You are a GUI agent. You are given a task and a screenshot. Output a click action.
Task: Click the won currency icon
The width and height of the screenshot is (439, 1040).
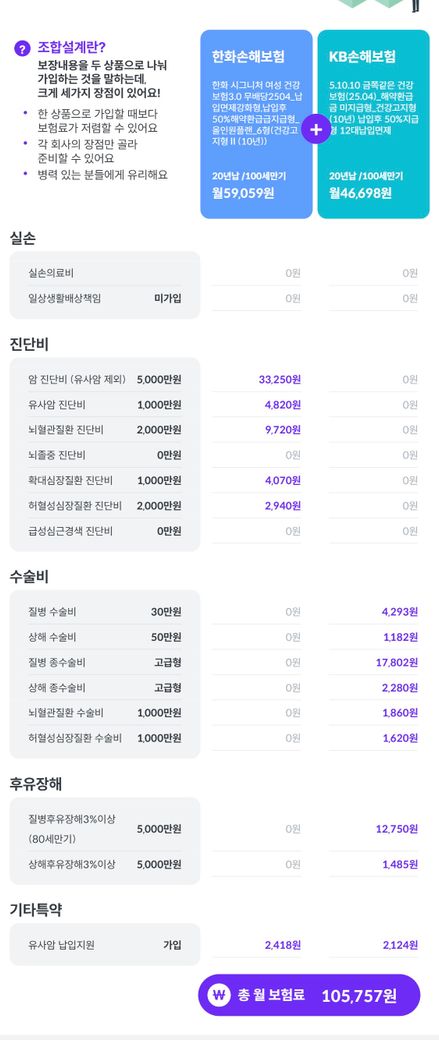(219, 995)
